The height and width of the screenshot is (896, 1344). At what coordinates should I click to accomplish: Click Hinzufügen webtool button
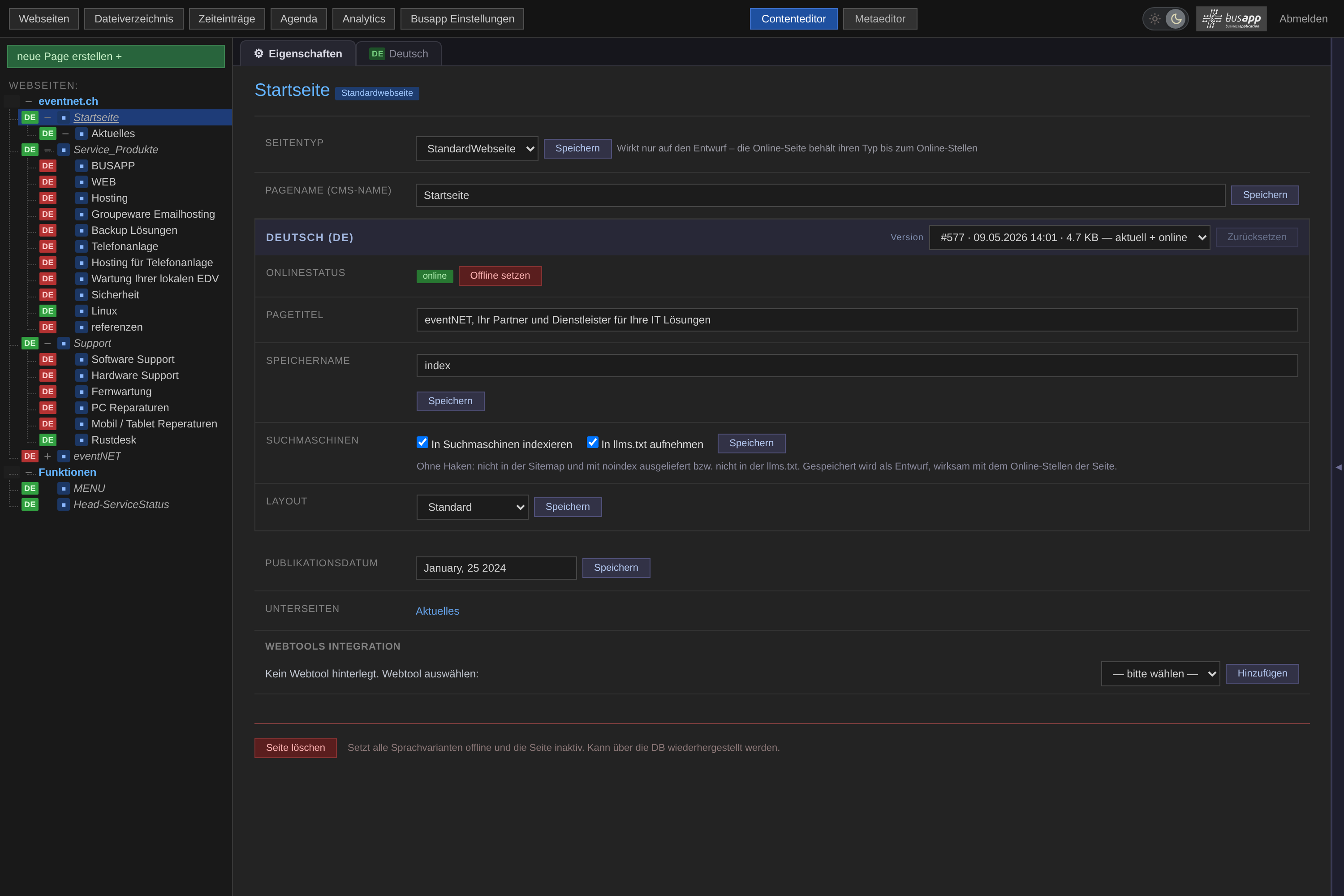click(1262, 674)
